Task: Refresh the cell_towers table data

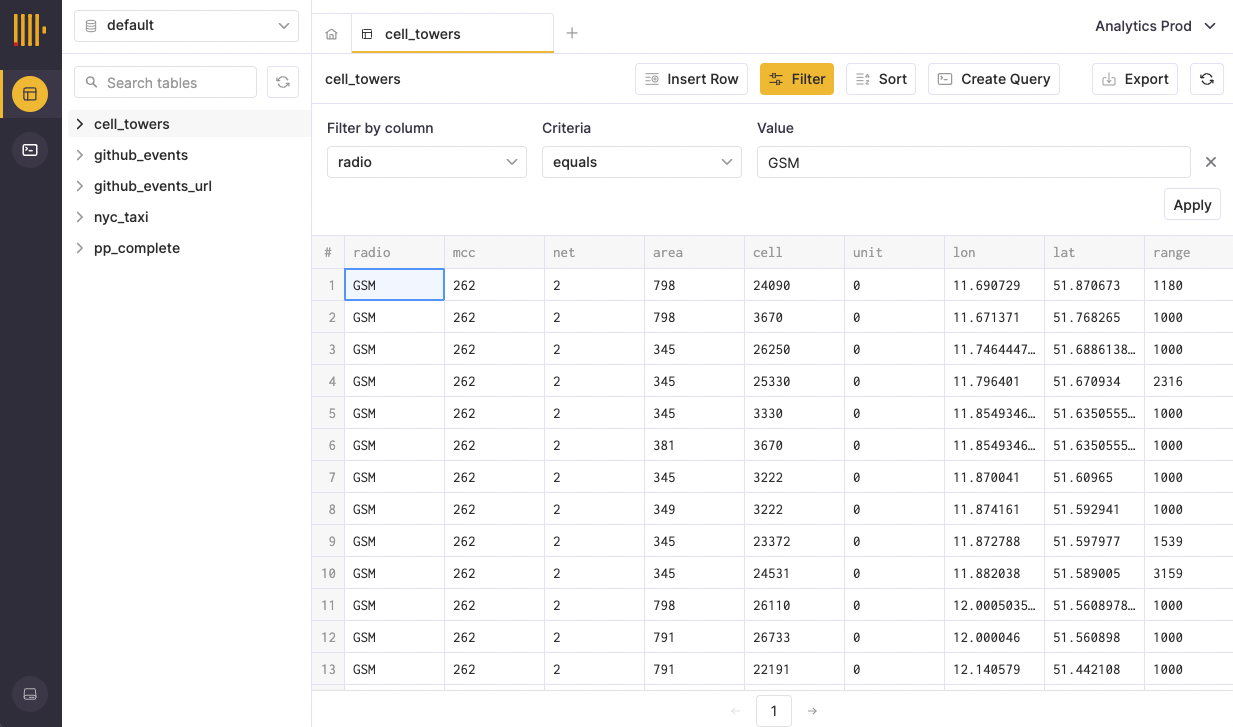Action: click(1207, 79)
